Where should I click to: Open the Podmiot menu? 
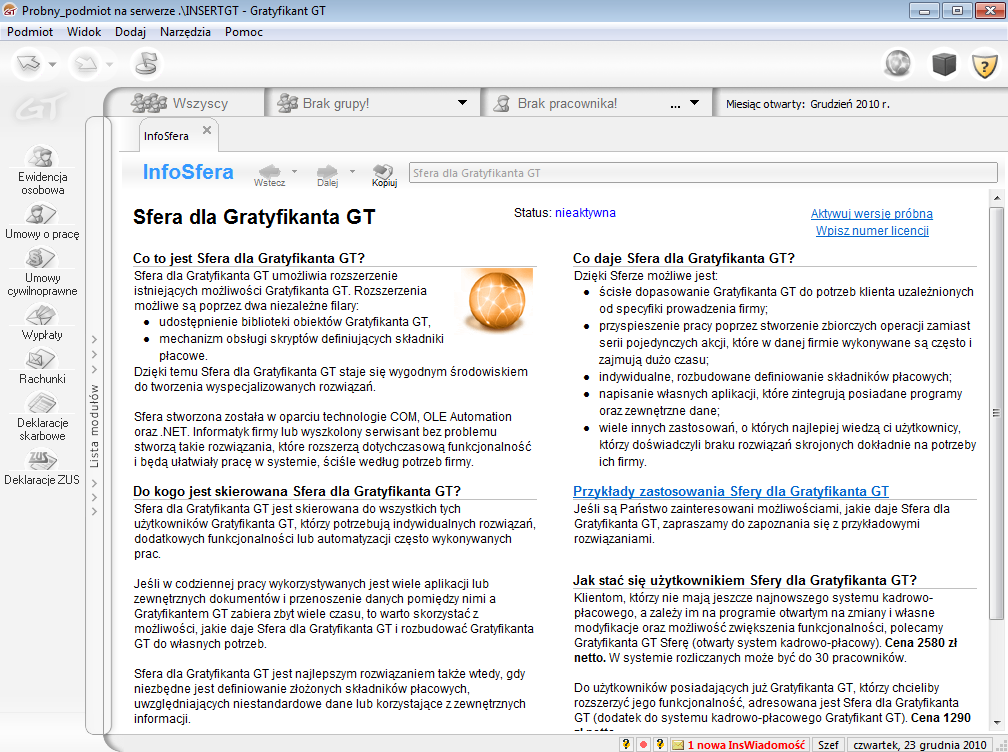point(30,32)
